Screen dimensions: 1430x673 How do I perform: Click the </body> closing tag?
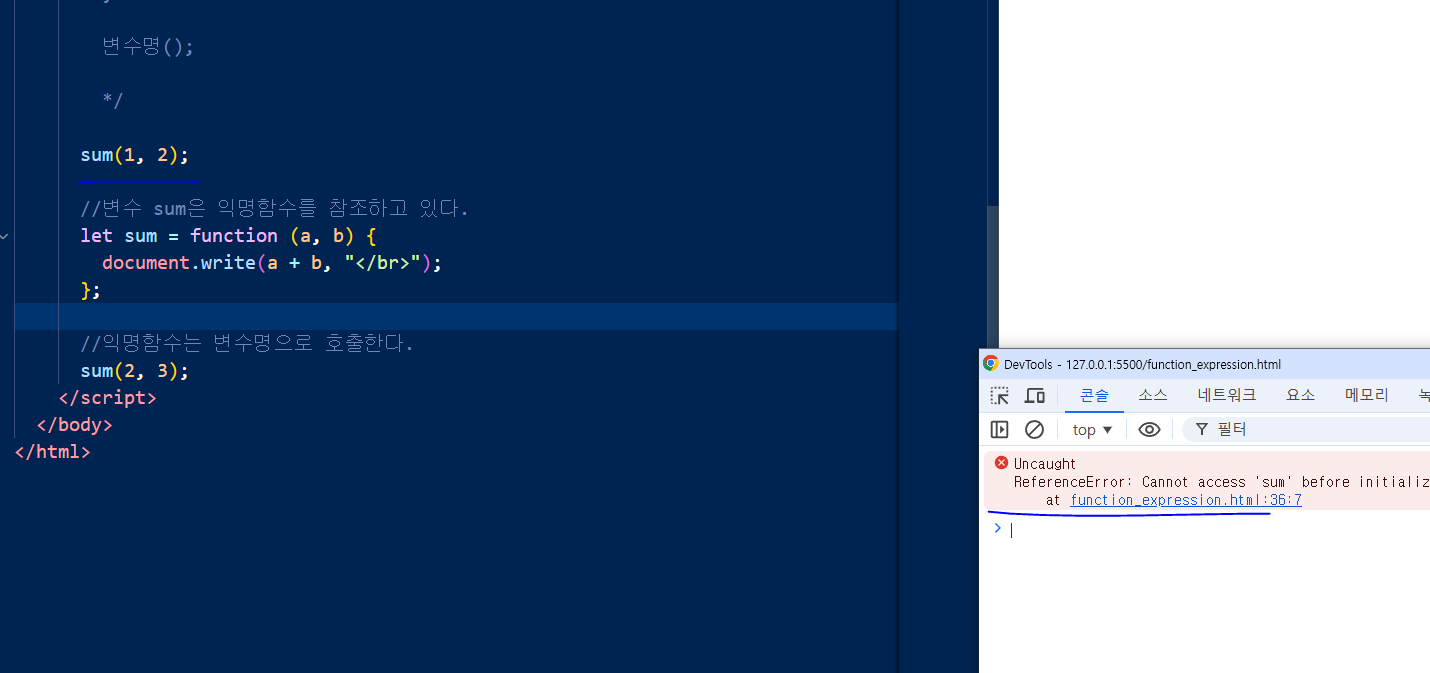75,425
